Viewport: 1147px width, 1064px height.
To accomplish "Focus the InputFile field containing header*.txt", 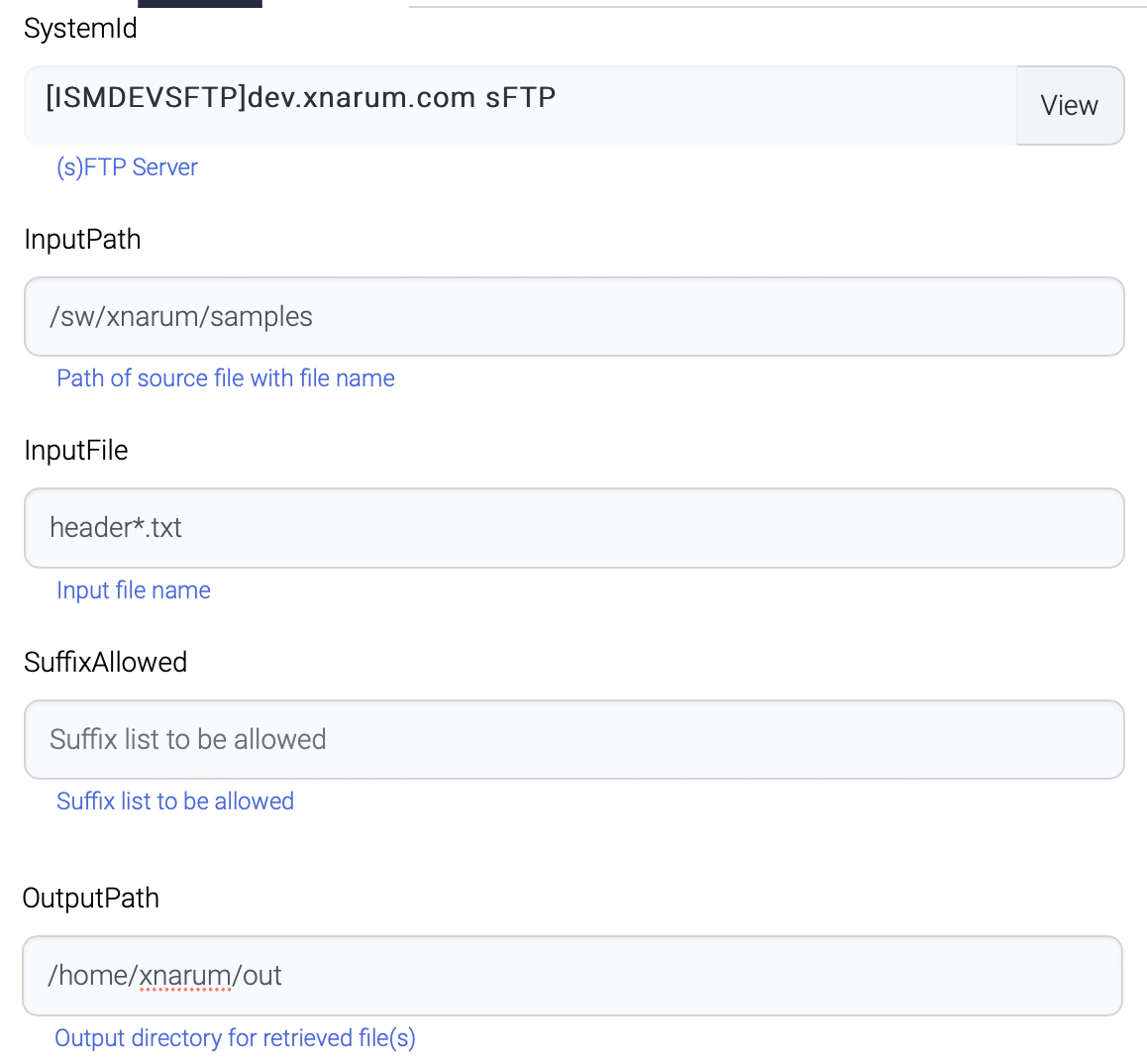I will 573,528.
